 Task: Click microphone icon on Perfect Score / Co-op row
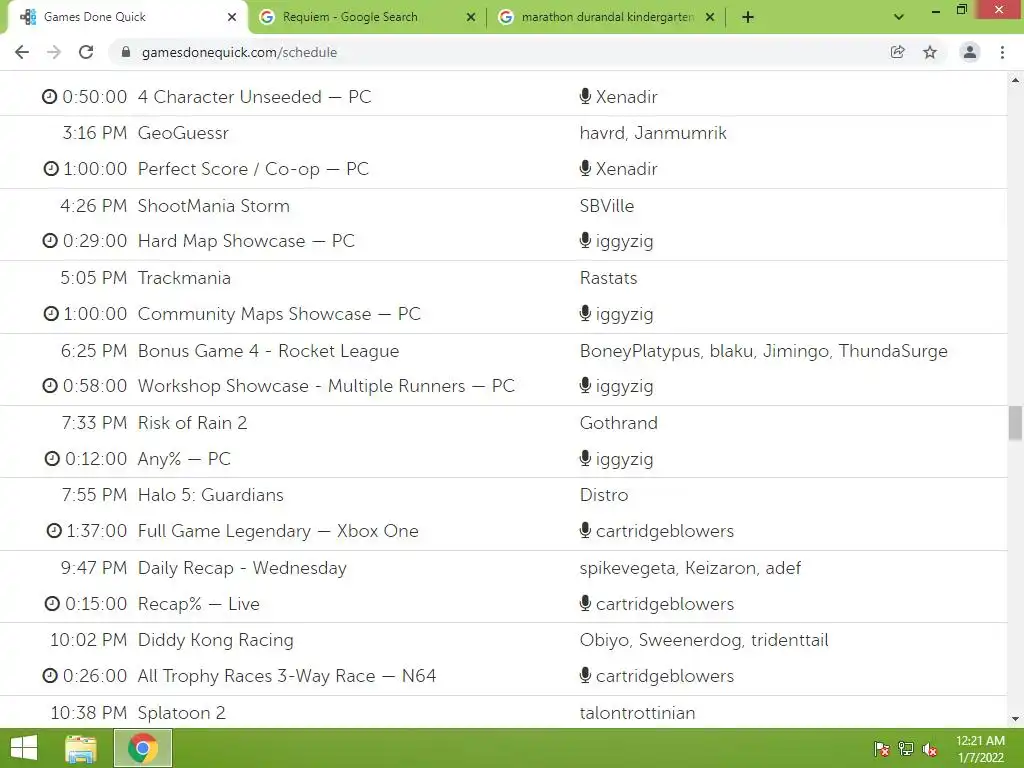click(585, 168)
